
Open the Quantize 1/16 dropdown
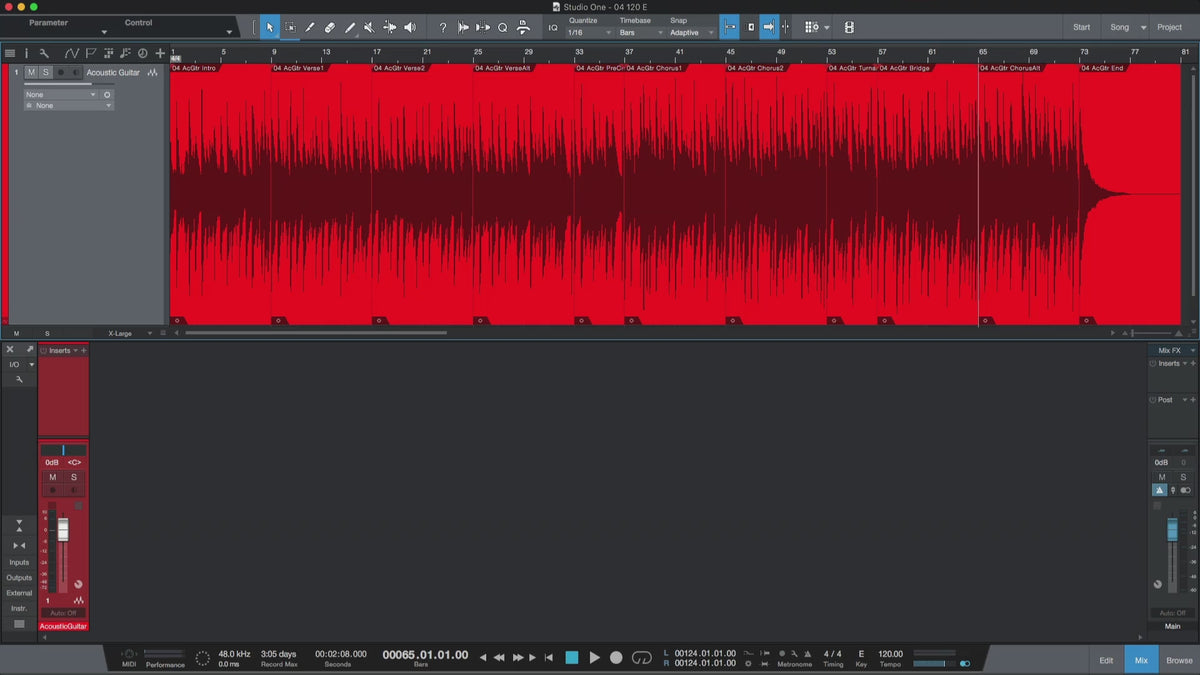[590, 33]
